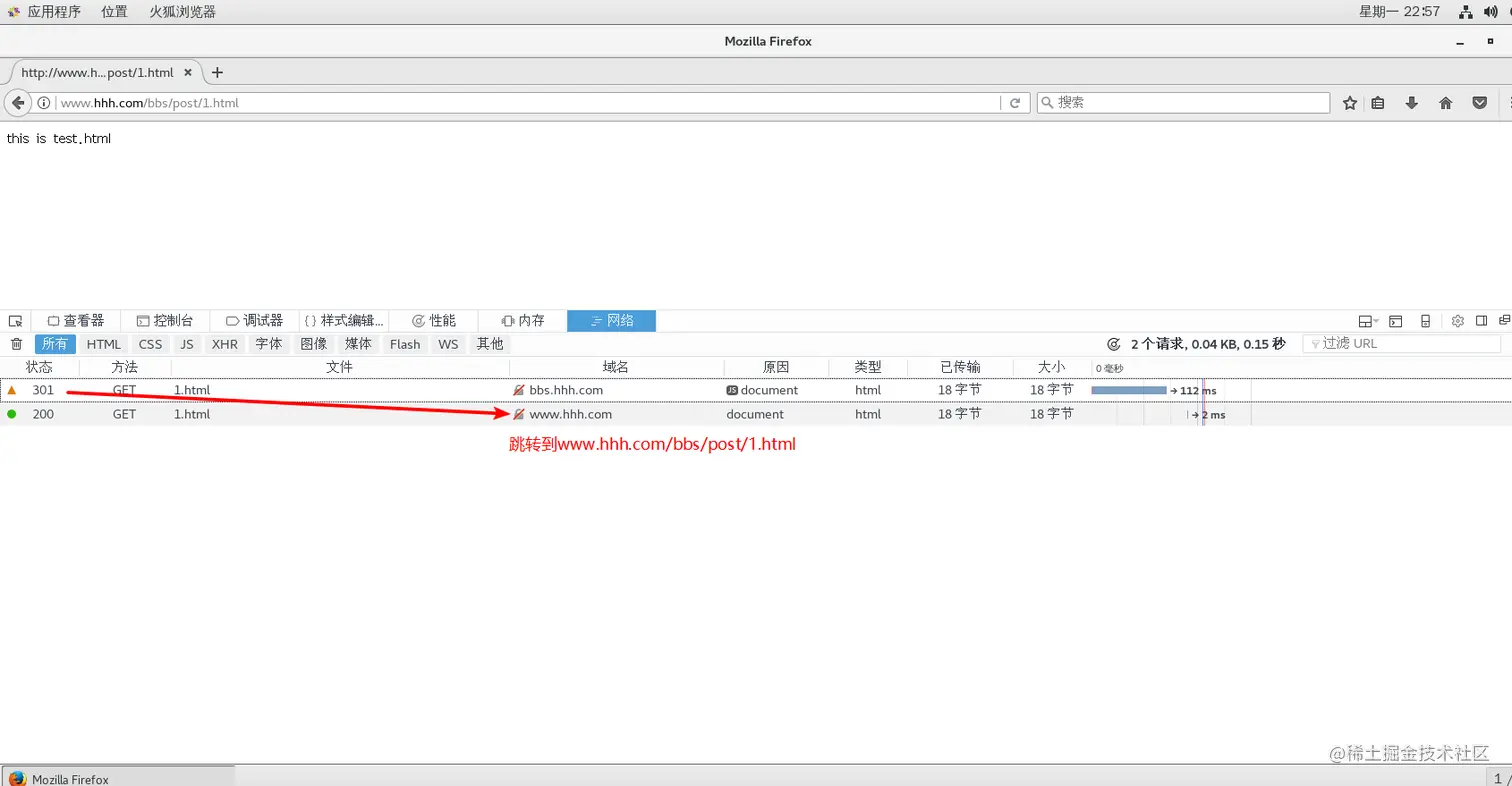1512x786 pixels.
Task: Open a new browser tab
Action: [x=217, y=73]
